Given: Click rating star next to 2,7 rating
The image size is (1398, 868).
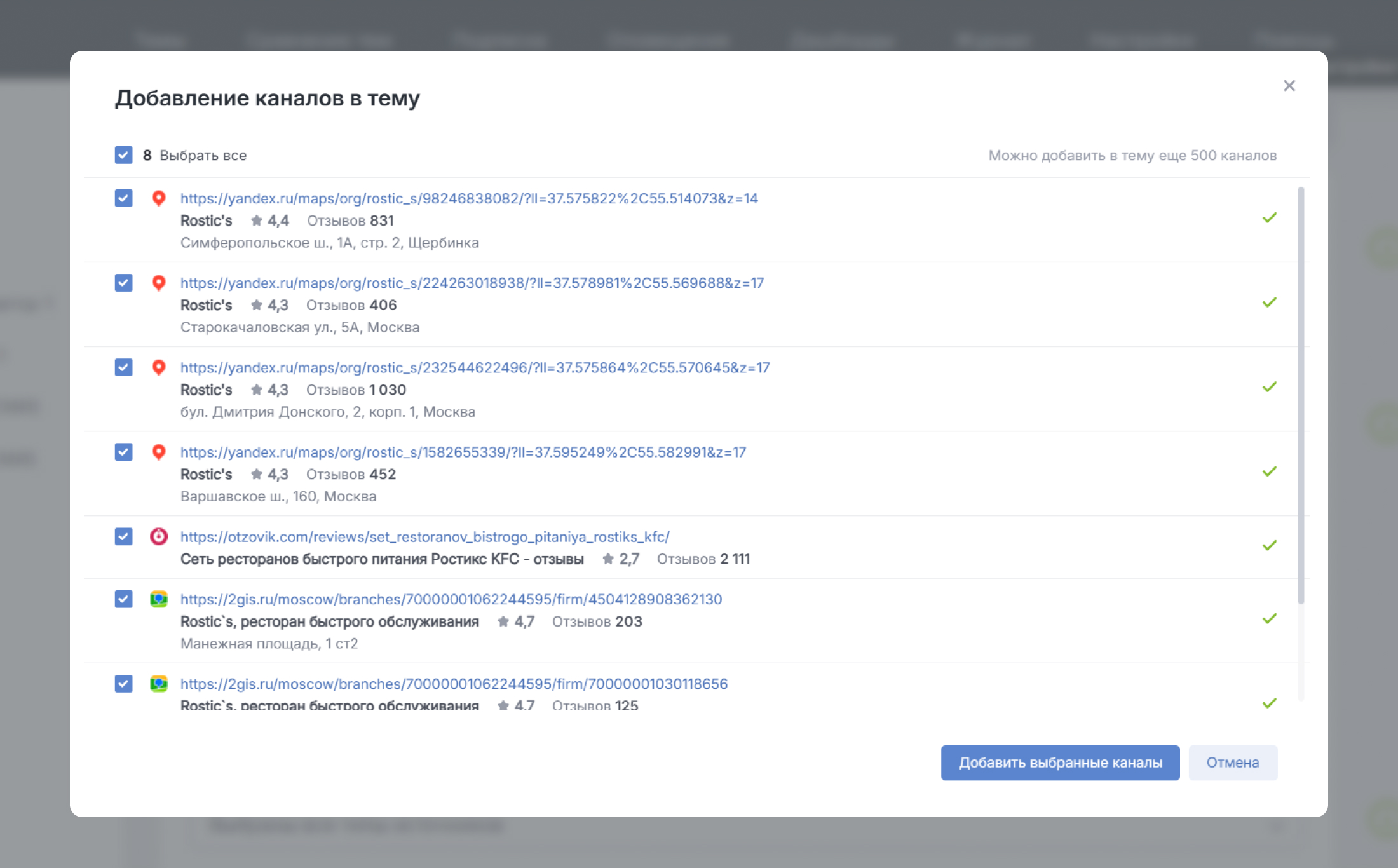Looking at the screenshot, I should click(608, 559).
